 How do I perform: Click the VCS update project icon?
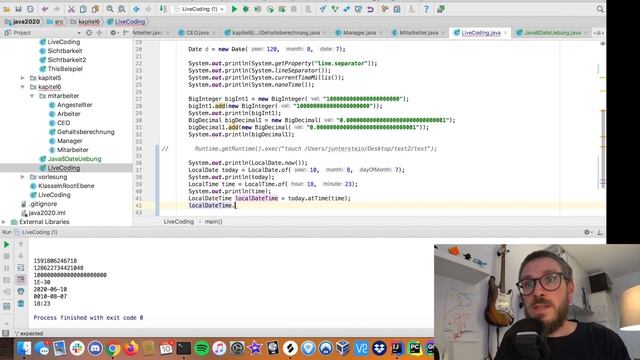click(323, 9)
